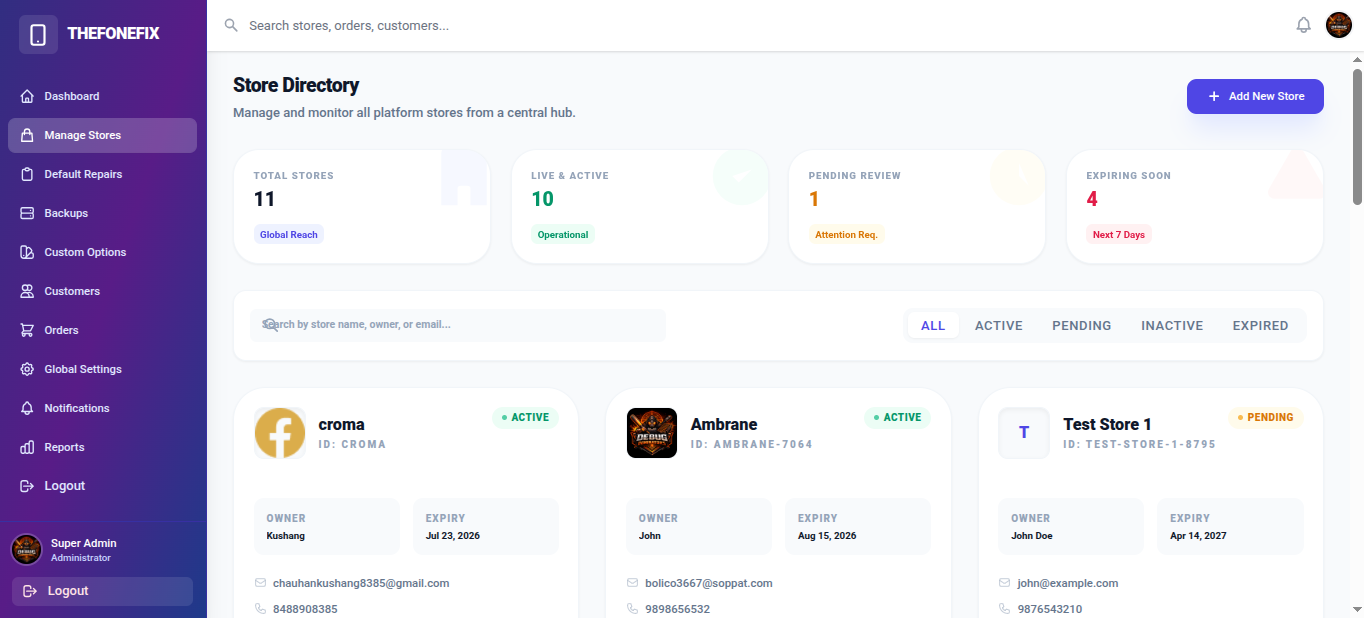Open Dashboard from the sidebar
The width and height of the screenshot is (1364, 618).
point(102,96)
